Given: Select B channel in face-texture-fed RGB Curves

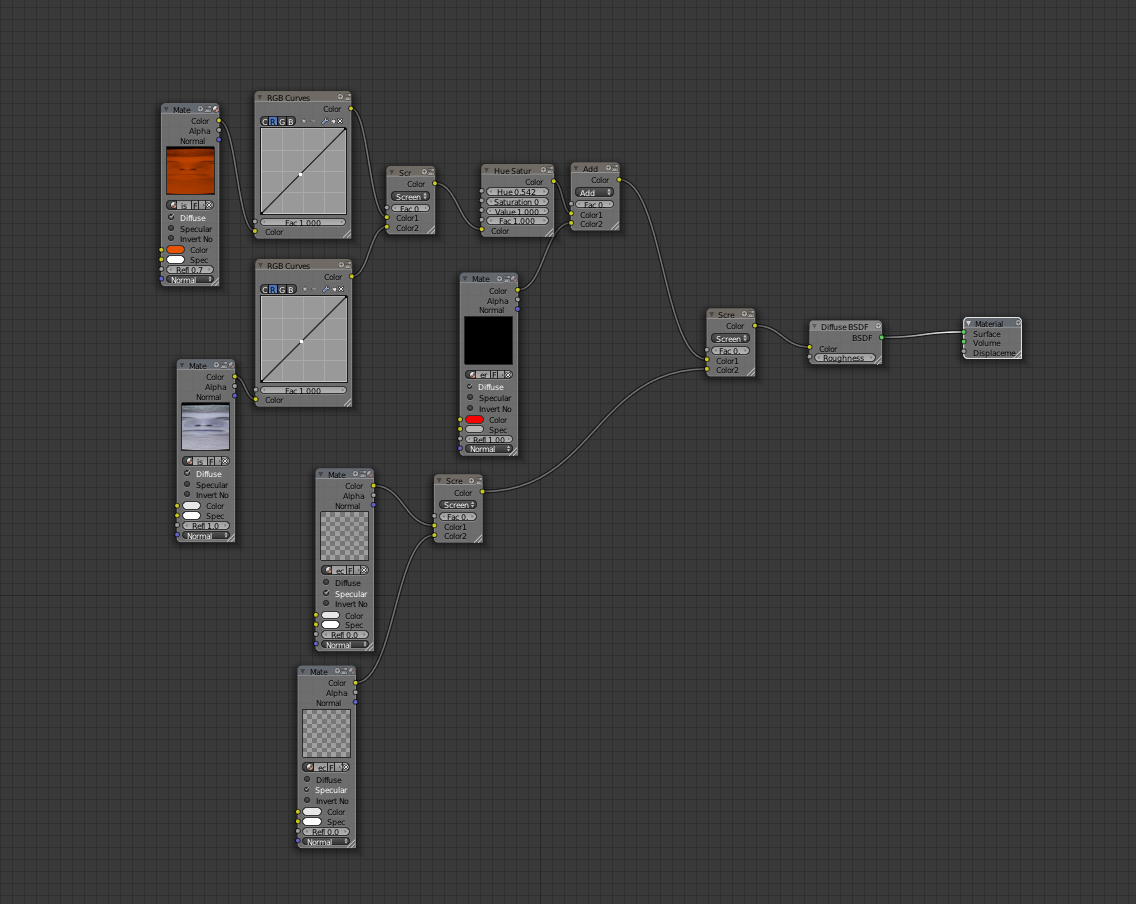Looking at the screenshot, I should coord(291,289).
